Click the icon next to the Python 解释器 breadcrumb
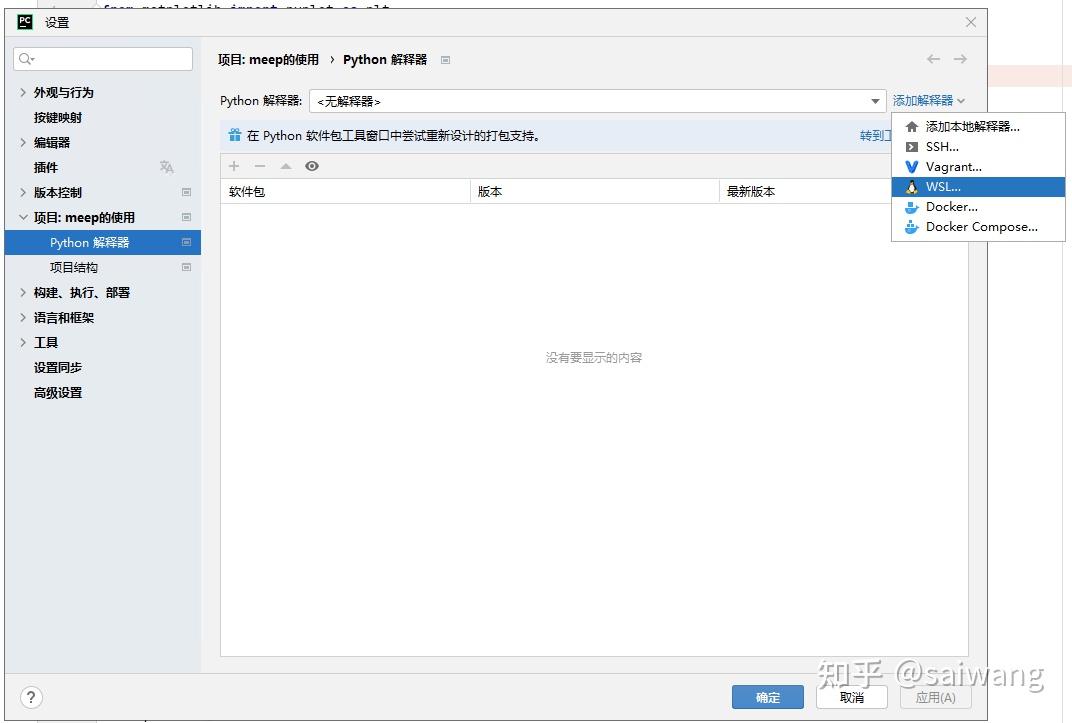 tap(445, 60)
